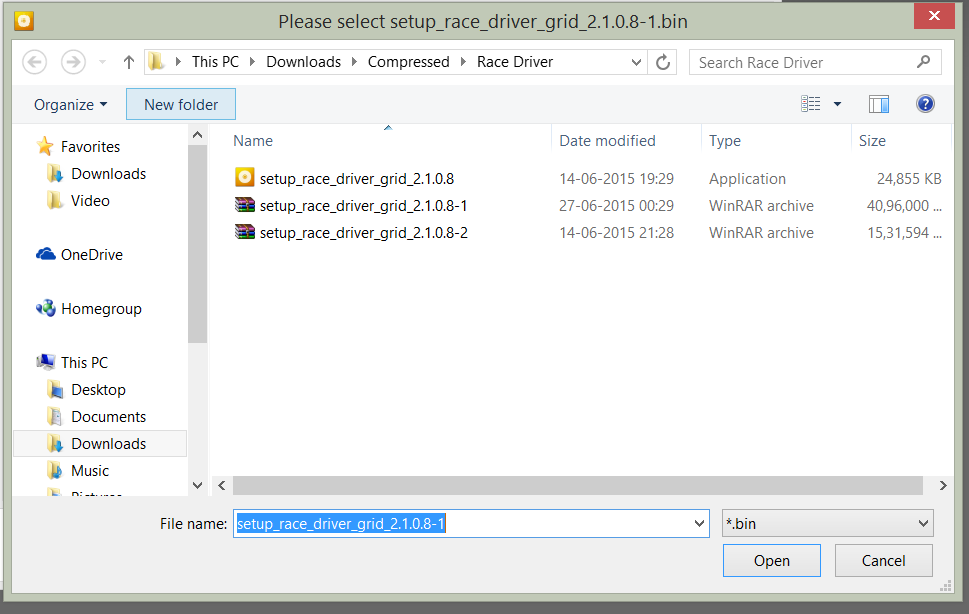Open Help with the question mark icon
This screenshot has width=969, height=614.
coord(925,104)
